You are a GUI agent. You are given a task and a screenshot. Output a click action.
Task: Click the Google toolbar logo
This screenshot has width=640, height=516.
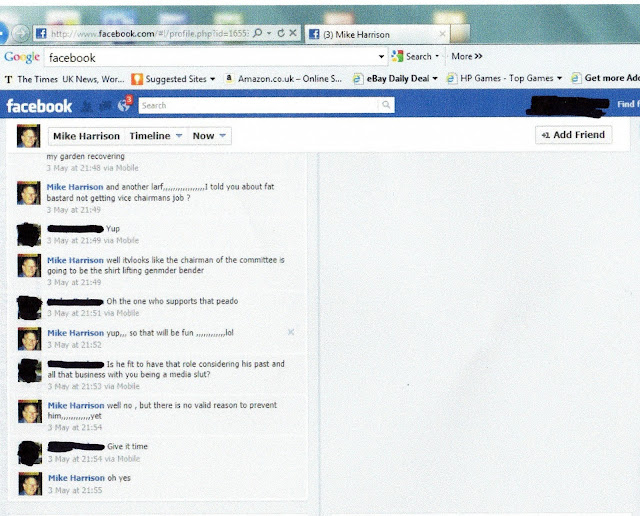[22, 57]
